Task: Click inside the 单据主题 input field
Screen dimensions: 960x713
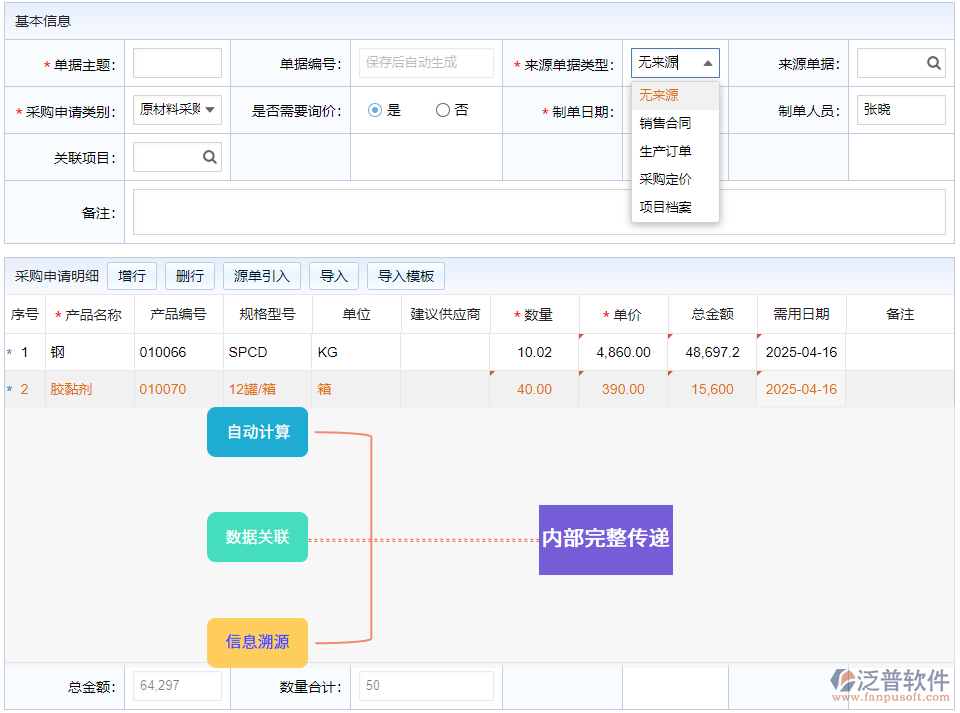Action: pos(176,62)
